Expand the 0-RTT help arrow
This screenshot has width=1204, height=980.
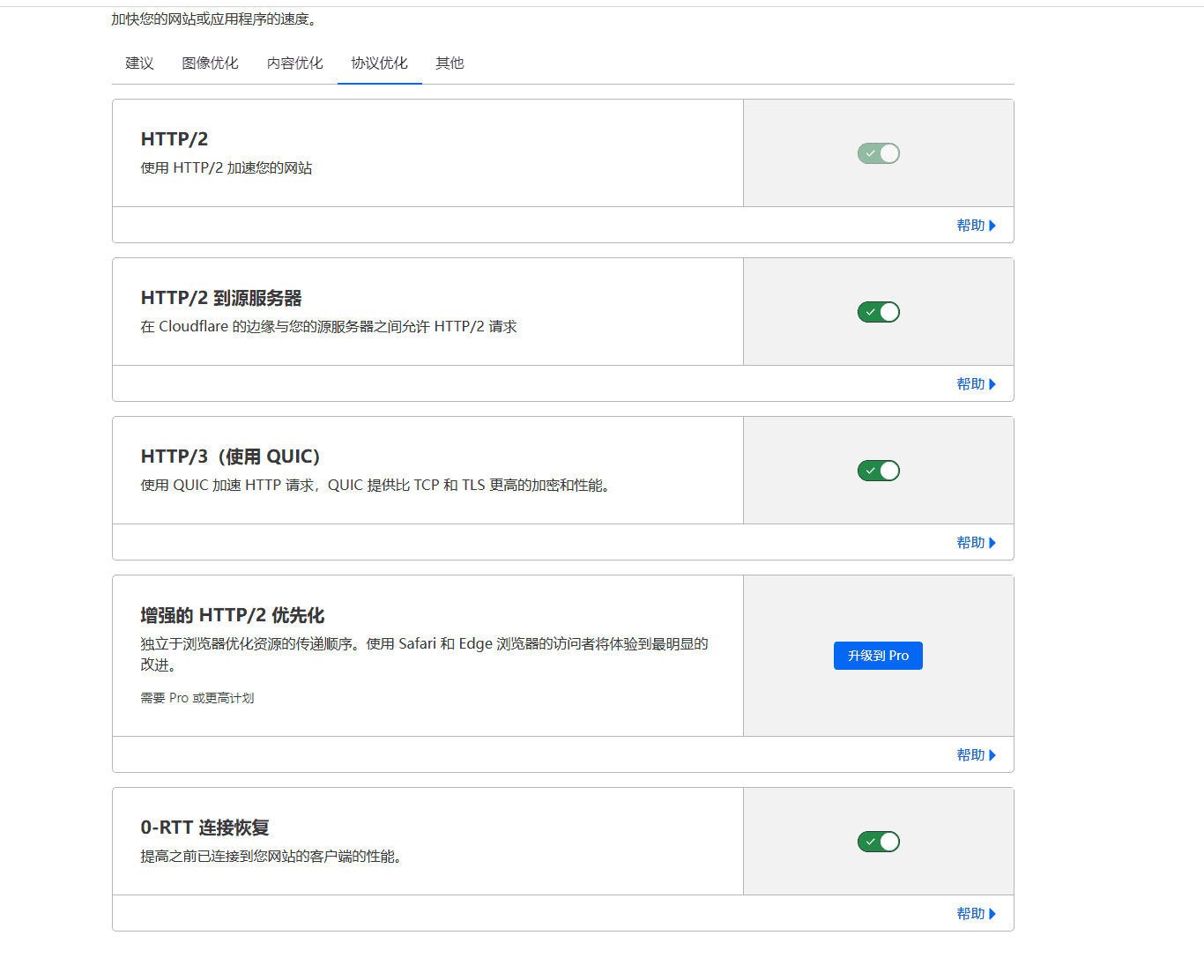click(994, 913)
